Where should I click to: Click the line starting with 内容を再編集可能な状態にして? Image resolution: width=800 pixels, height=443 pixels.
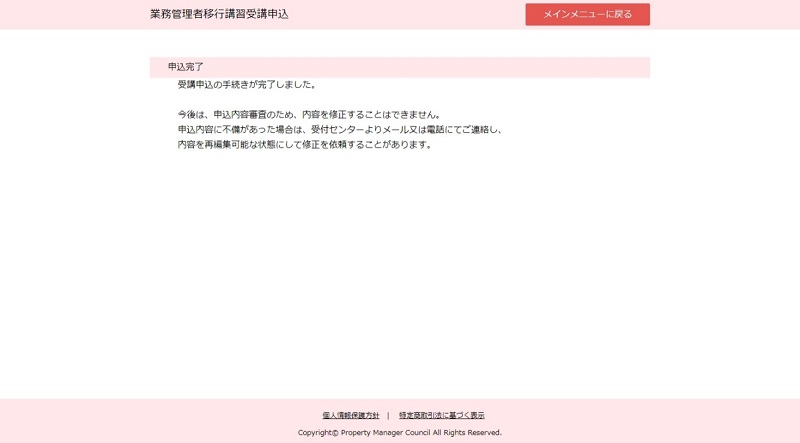(304, 145)
